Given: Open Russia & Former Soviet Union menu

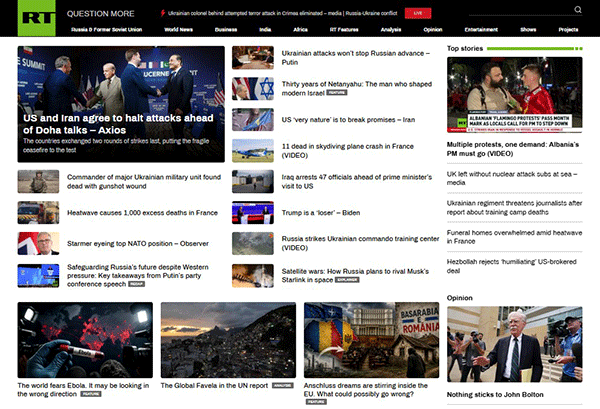Looking at the screenshot, I should point(106,29).
